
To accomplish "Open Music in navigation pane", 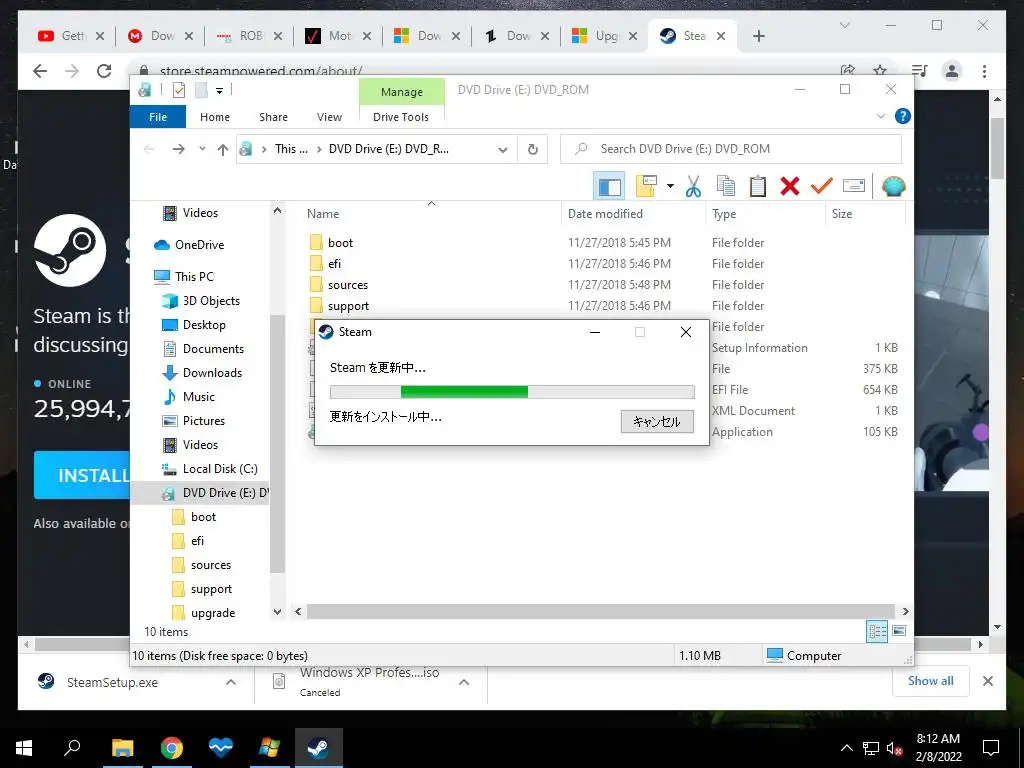I will [x=199, y=397].
